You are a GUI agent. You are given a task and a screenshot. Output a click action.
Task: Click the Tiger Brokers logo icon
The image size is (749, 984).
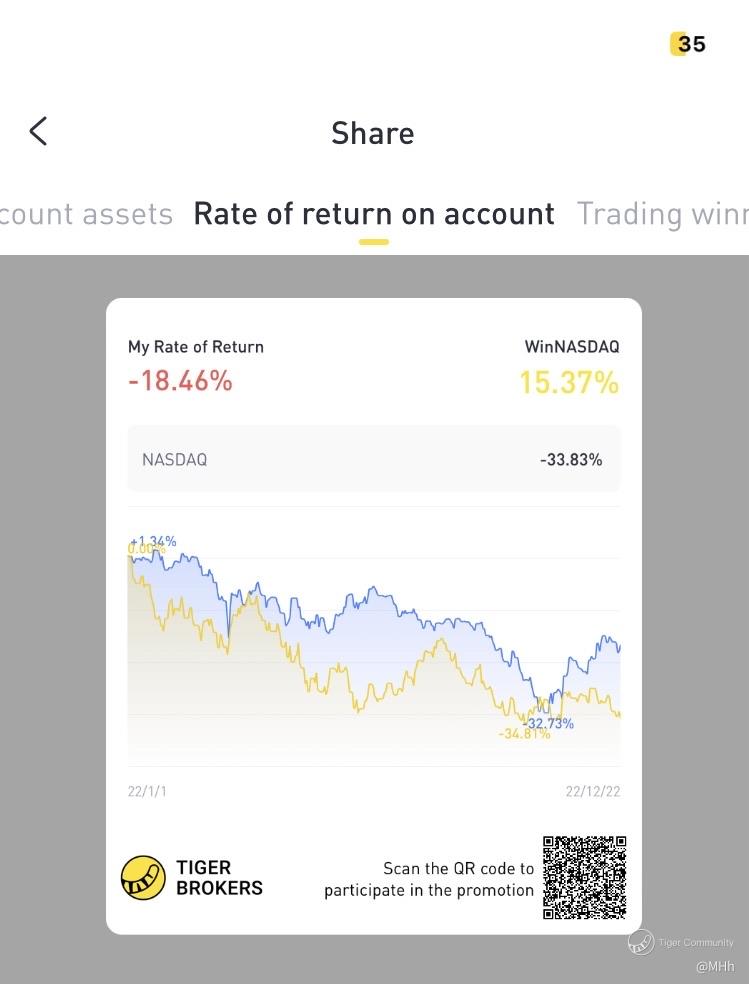click(x=143, y=877)
